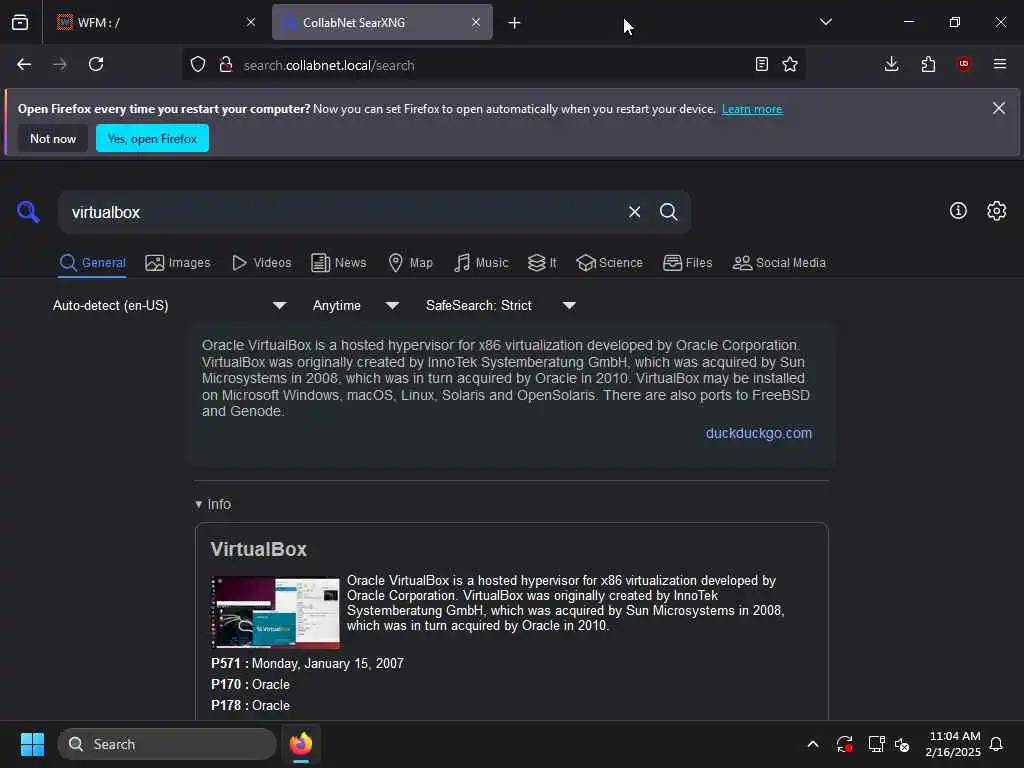This screenshot has height=768, width=1024.
Task: Select the General category tab
Action: click(92, 263)
